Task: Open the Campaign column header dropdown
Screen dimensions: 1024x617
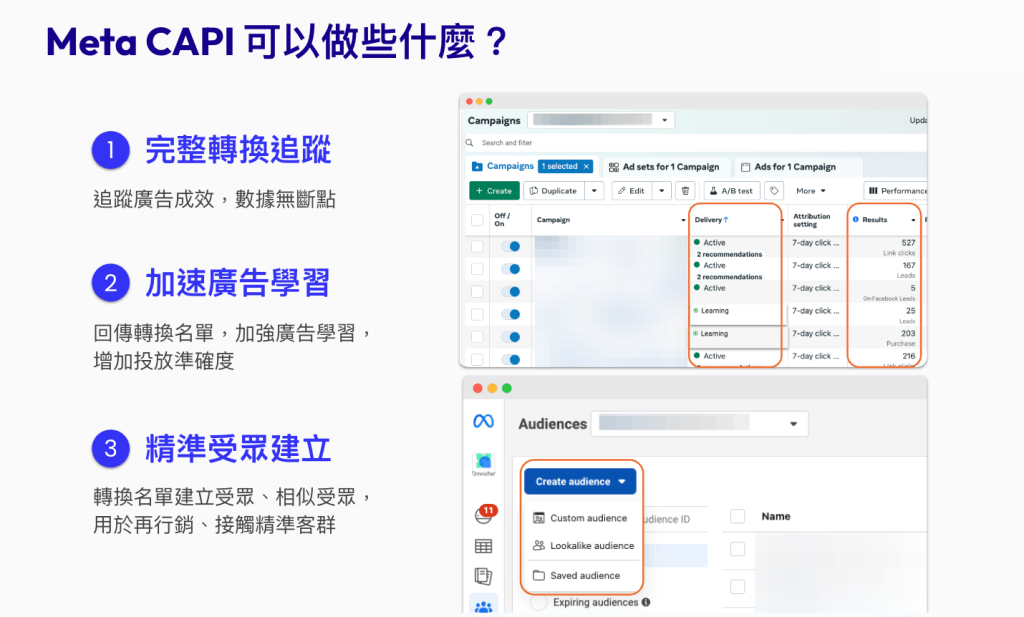Action: point(683,220)
